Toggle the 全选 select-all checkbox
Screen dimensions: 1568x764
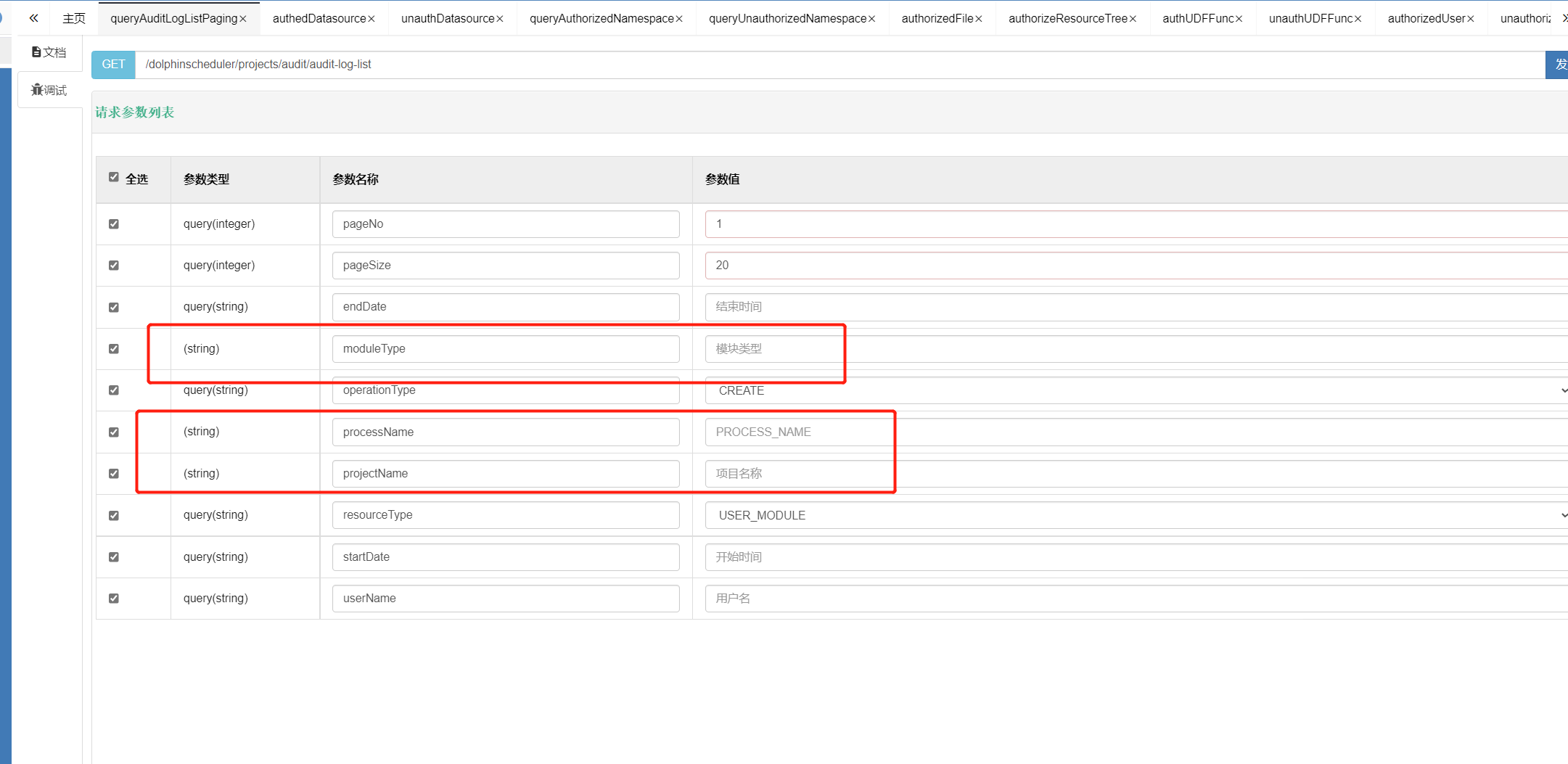pos(114,177)
